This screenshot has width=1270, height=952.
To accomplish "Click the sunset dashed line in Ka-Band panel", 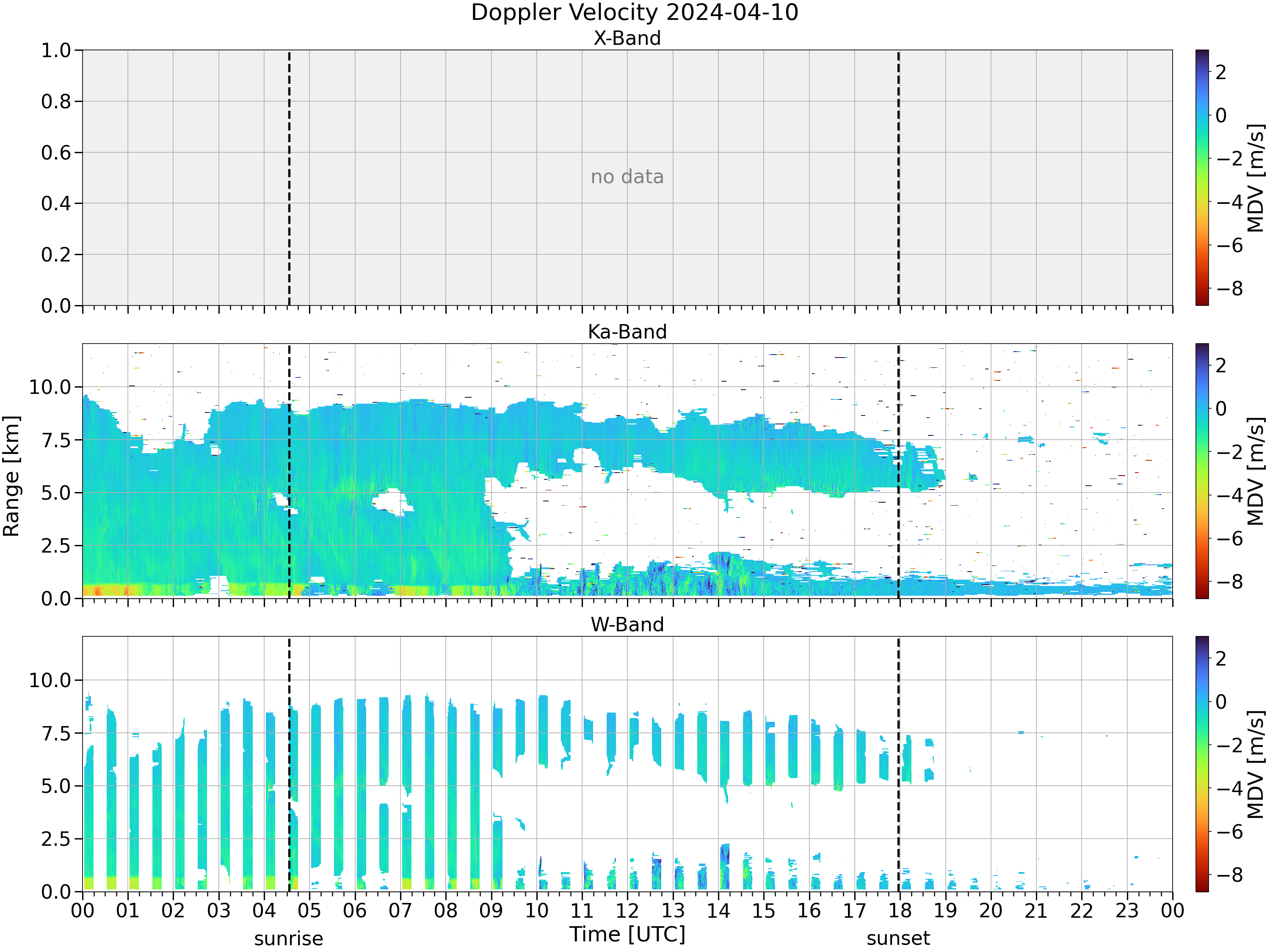I will coord(899,471).
